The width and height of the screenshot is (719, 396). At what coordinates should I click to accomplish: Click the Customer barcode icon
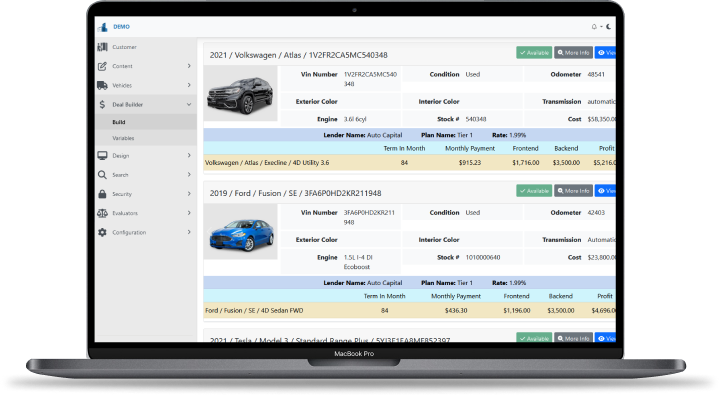click(x=102, y=47)
